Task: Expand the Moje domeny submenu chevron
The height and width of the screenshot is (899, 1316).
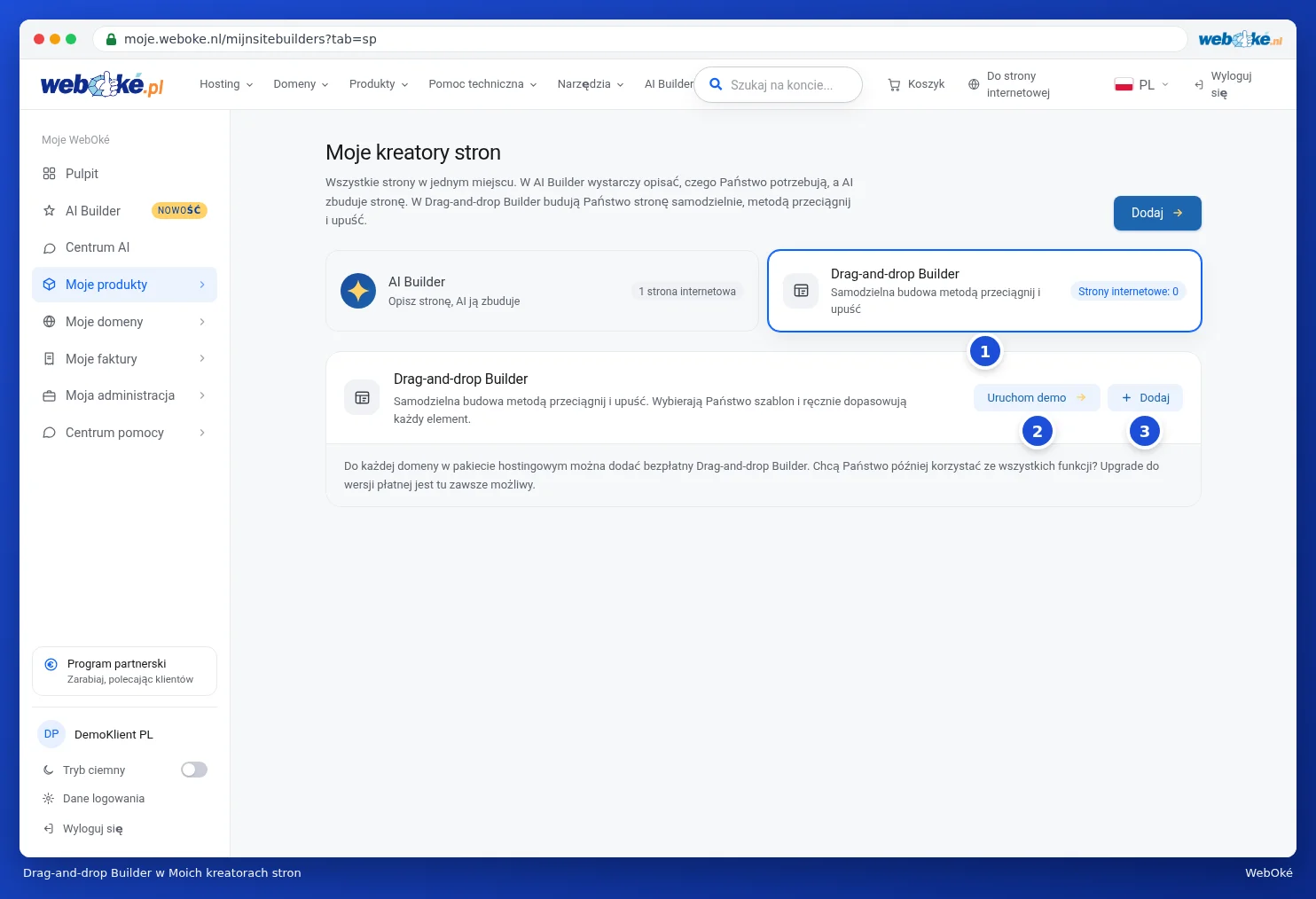Action: pyautogui.click(x=202, y=322)
